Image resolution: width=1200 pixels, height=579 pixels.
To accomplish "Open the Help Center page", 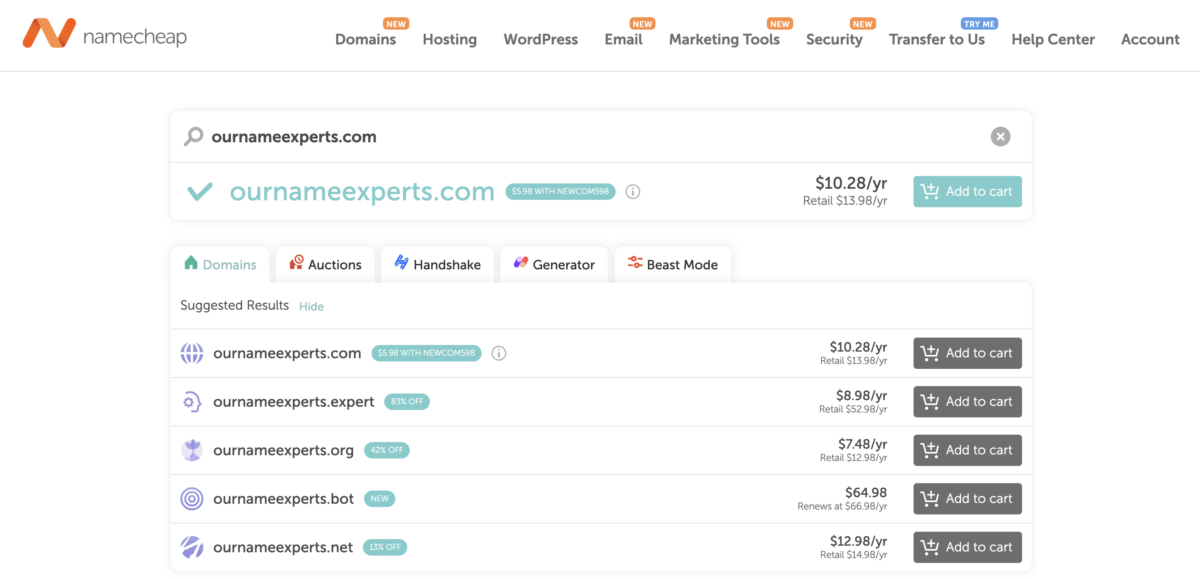I will coord(1053,39).
